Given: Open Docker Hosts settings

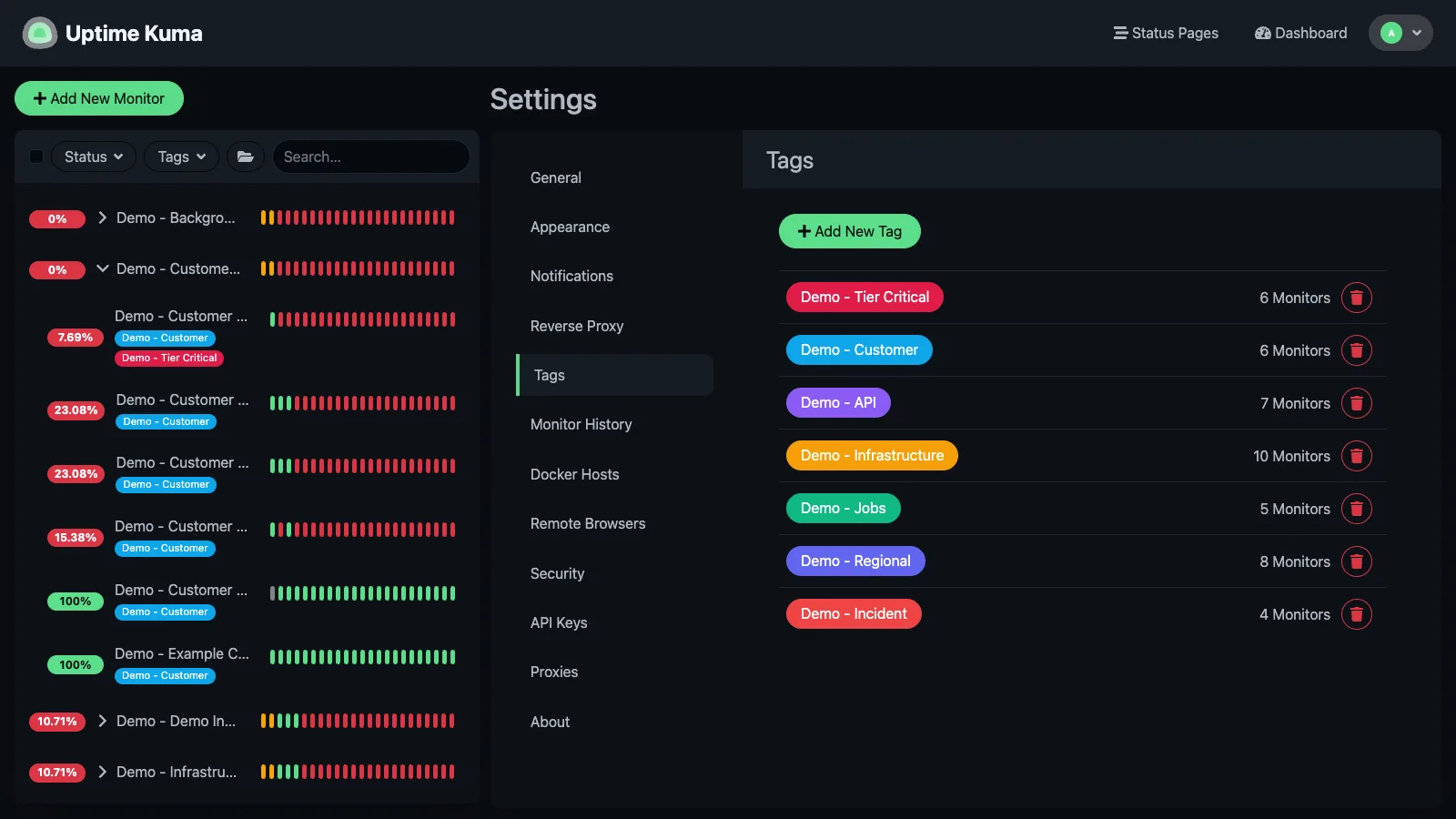Looking at the screenshot, I should pos(615,474).
